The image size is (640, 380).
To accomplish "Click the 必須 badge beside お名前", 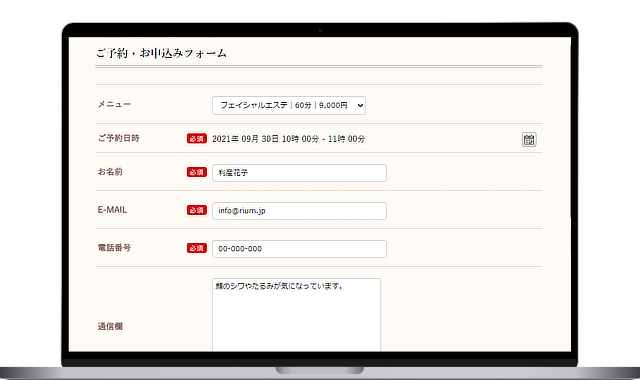I will 197,172.
